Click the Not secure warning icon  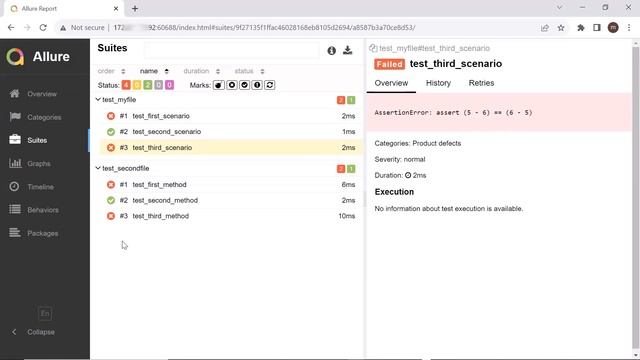[63, 28]
